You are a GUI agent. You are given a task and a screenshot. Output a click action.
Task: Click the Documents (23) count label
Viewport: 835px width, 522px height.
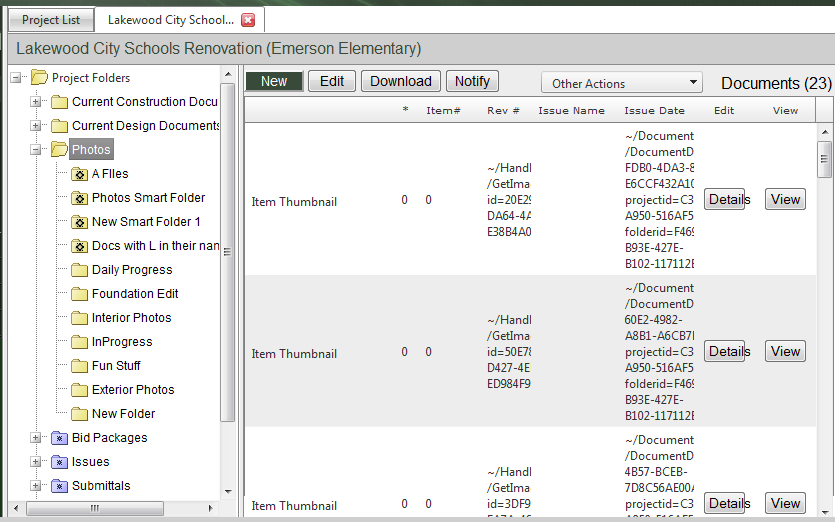click(776, 83)
